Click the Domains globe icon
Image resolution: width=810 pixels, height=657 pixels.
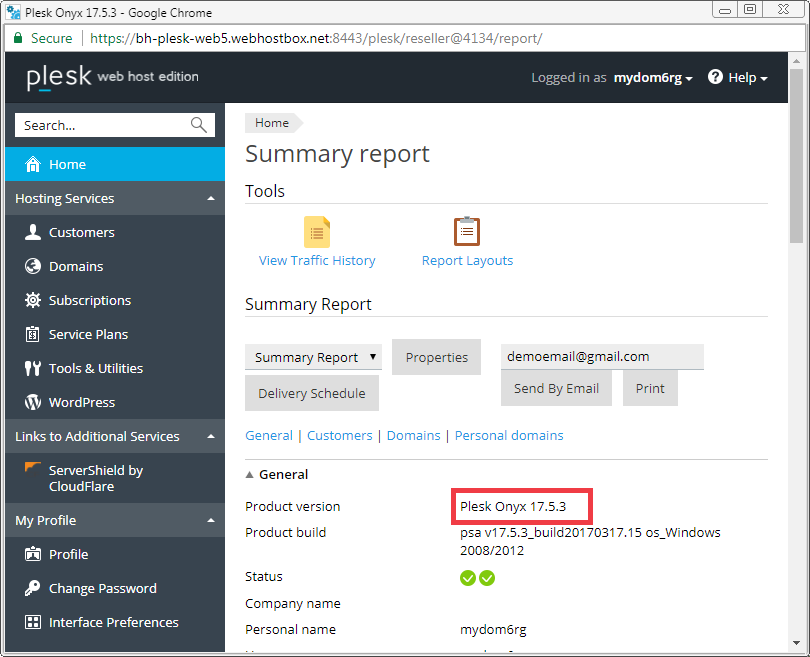tap(33, 267)
